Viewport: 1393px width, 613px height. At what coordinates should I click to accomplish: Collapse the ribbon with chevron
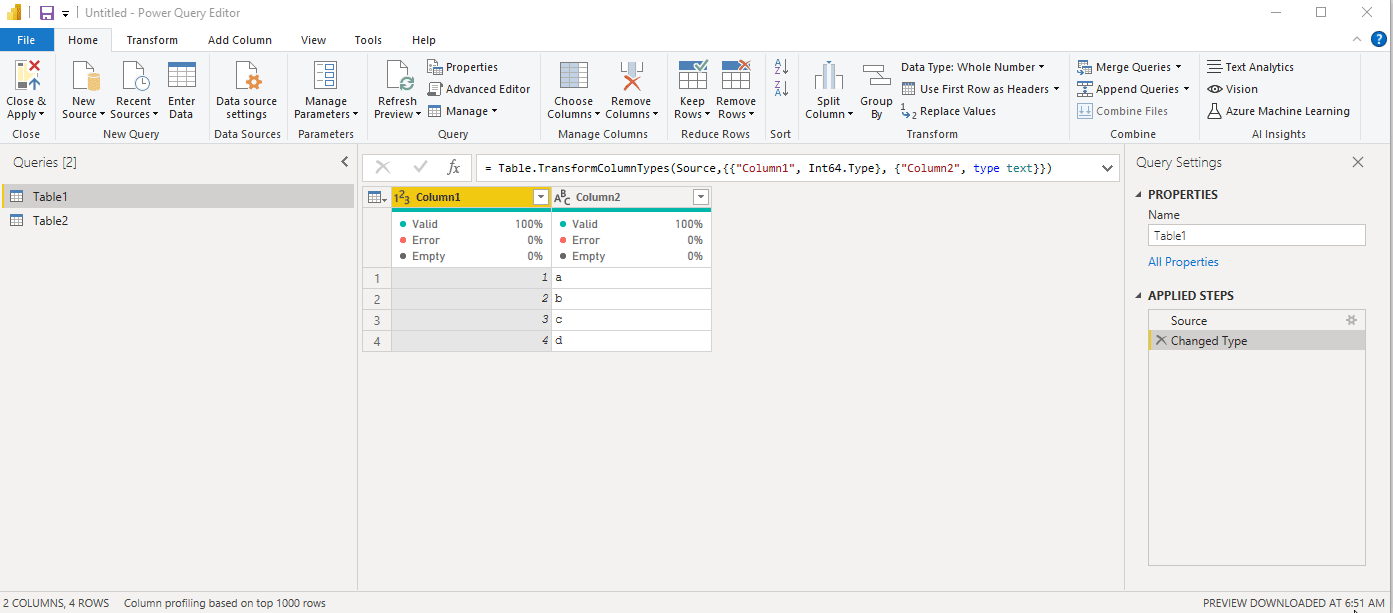[x=1357, y=40]
